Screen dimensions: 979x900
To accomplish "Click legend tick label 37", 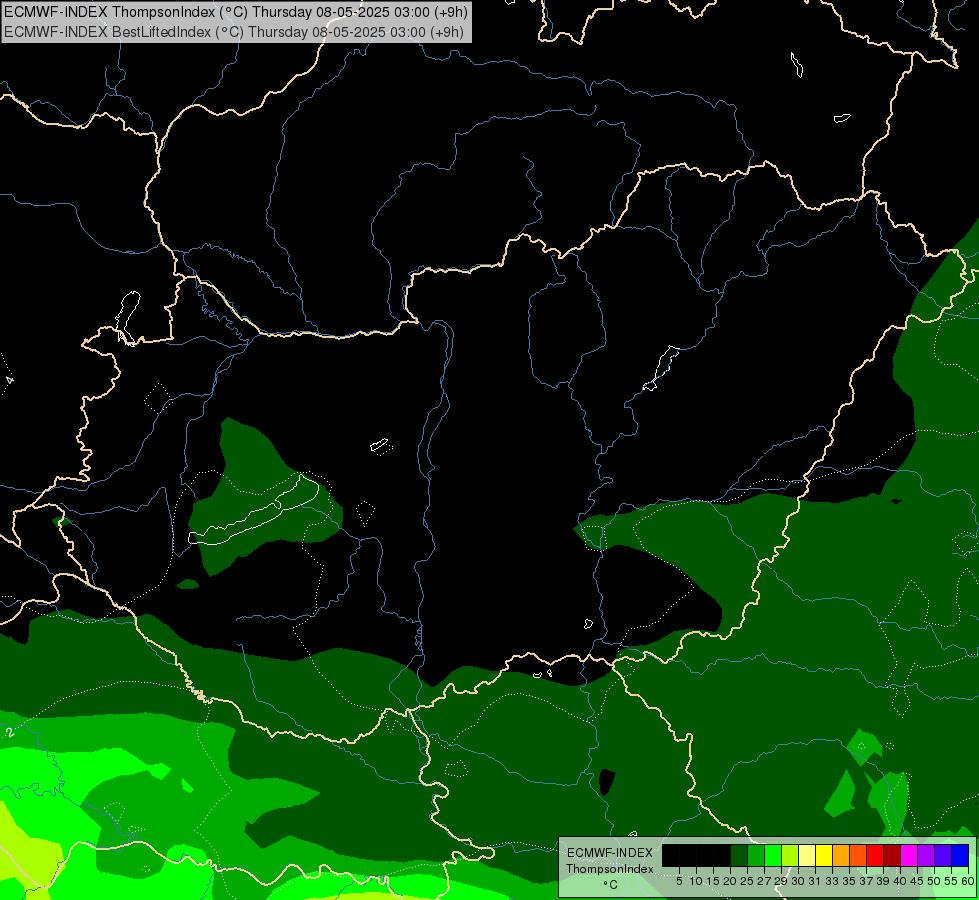I will 867,881.
